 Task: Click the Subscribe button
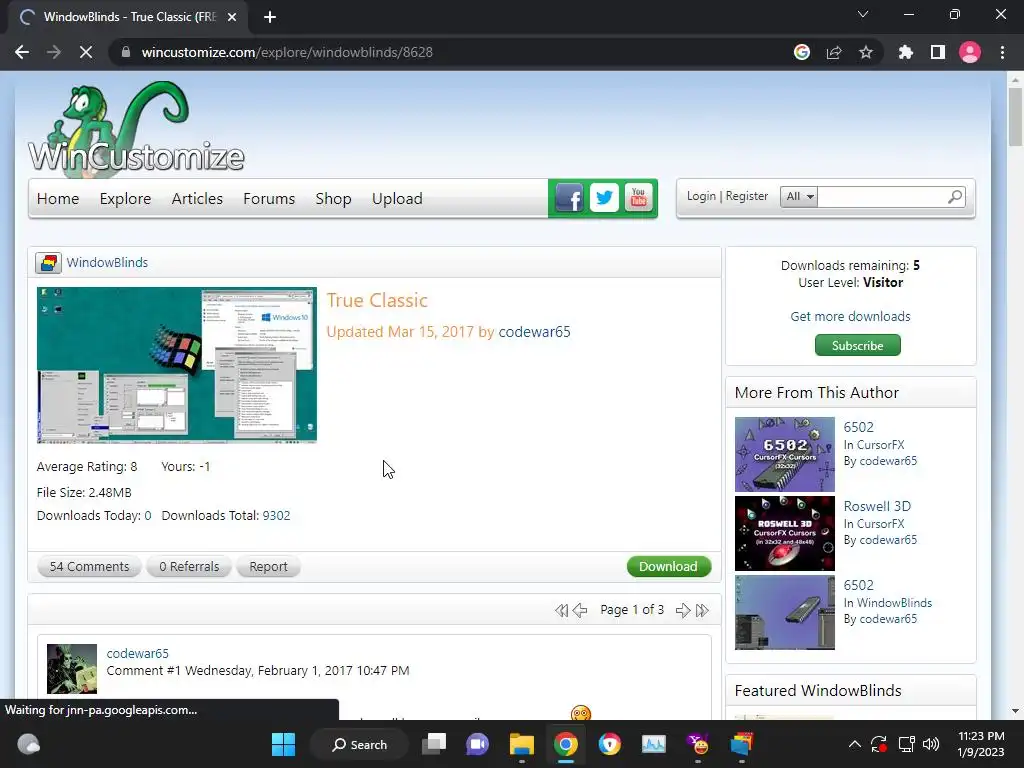click(x=857, y=345)
